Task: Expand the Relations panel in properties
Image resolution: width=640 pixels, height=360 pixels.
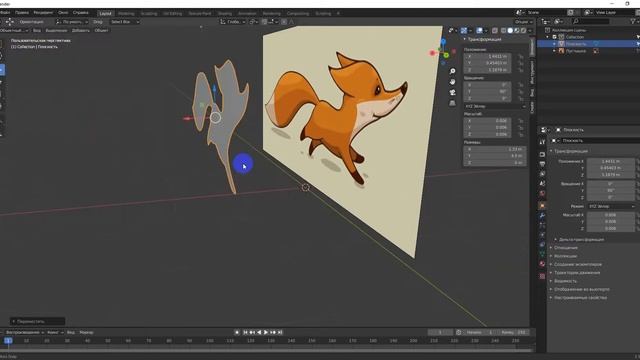Action: point(565,248)
